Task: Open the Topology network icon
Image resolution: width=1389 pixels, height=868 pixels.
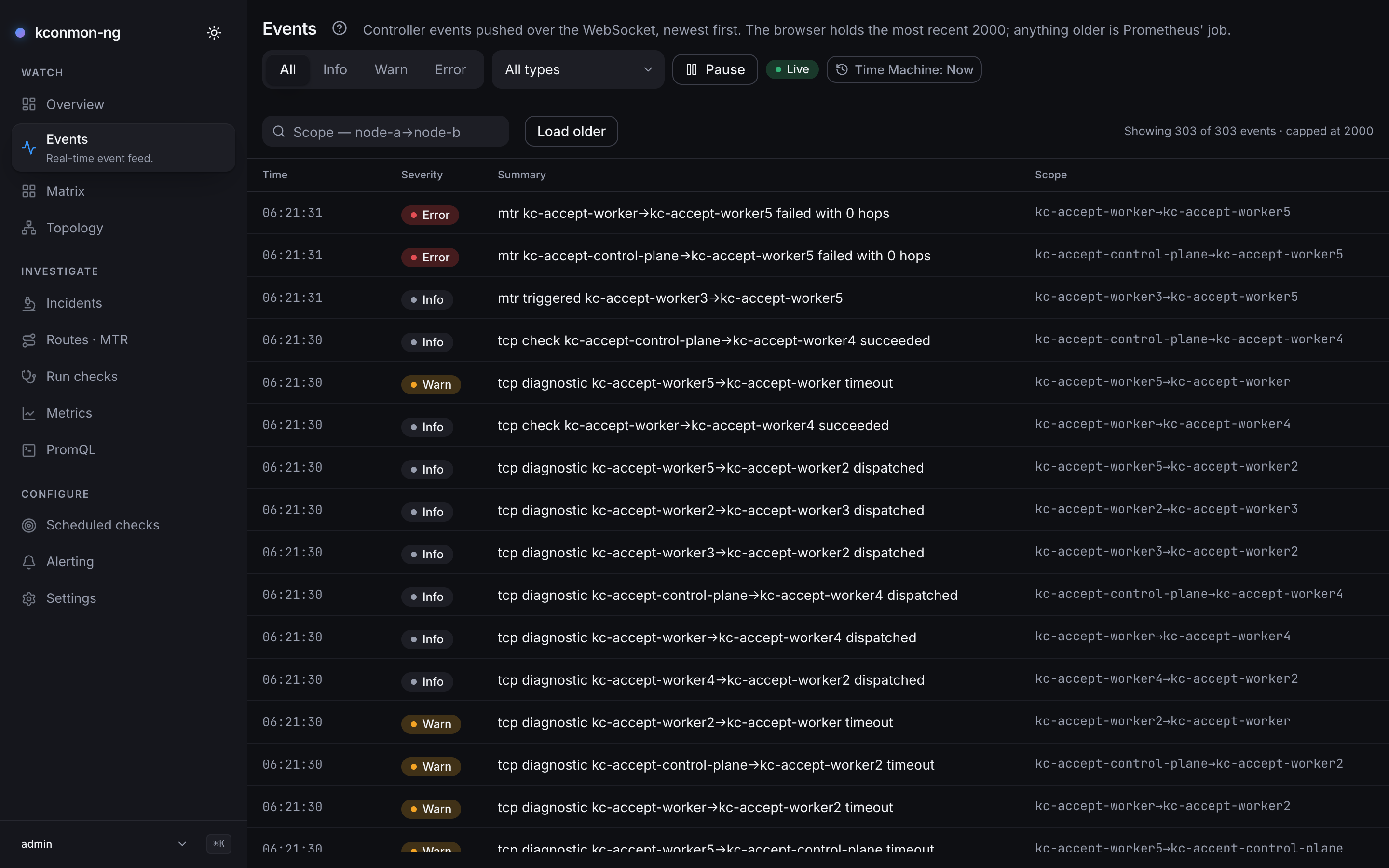Action: point(29,228)
